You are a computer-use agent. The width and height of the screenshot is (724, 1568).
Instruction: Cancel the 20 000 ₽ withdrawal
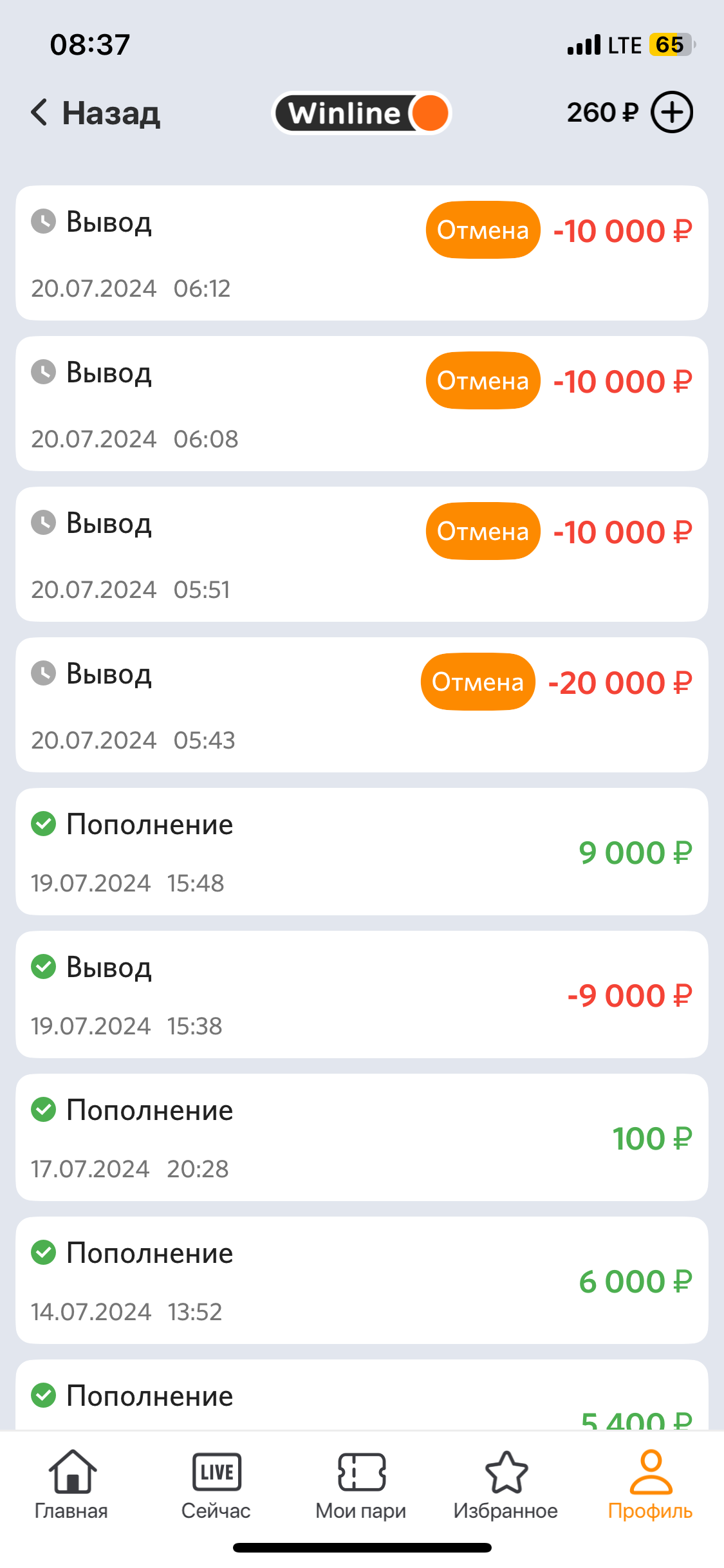coord(478,682)
